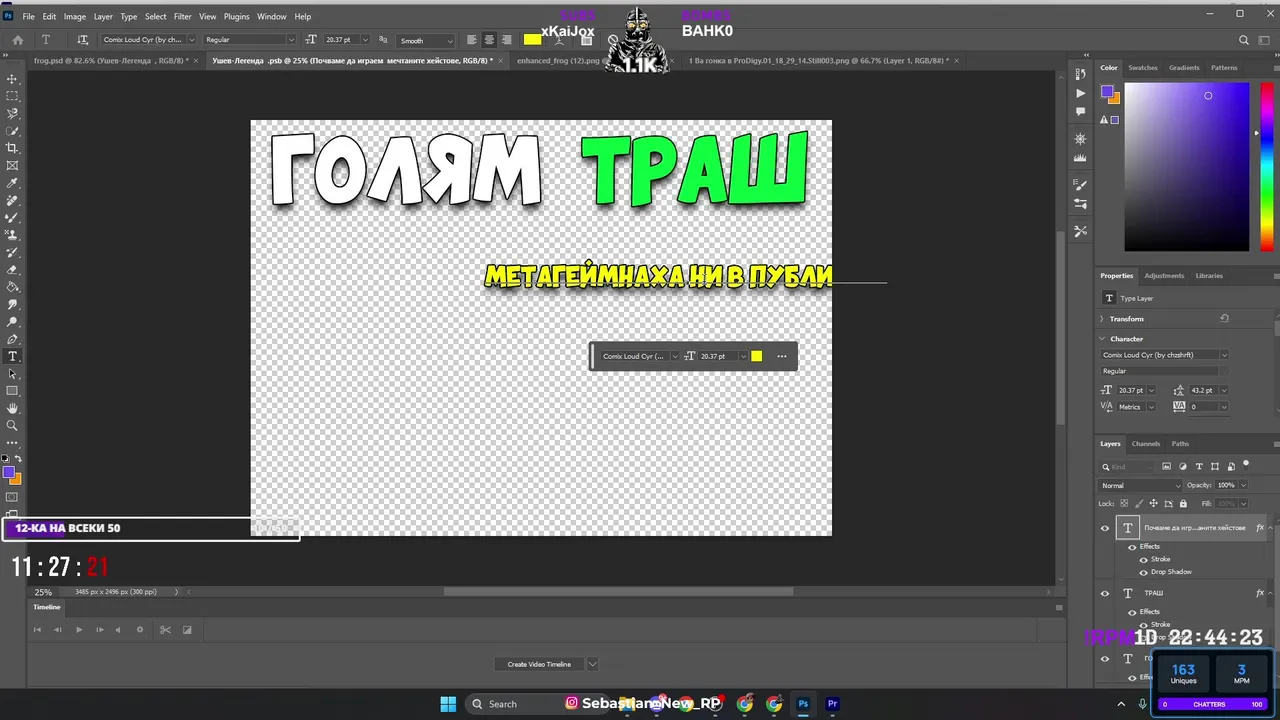Toggle Drop Shadow effect visibility on top layer
The width and height of the screenshot is (1280, 720).
point(1143,572)
